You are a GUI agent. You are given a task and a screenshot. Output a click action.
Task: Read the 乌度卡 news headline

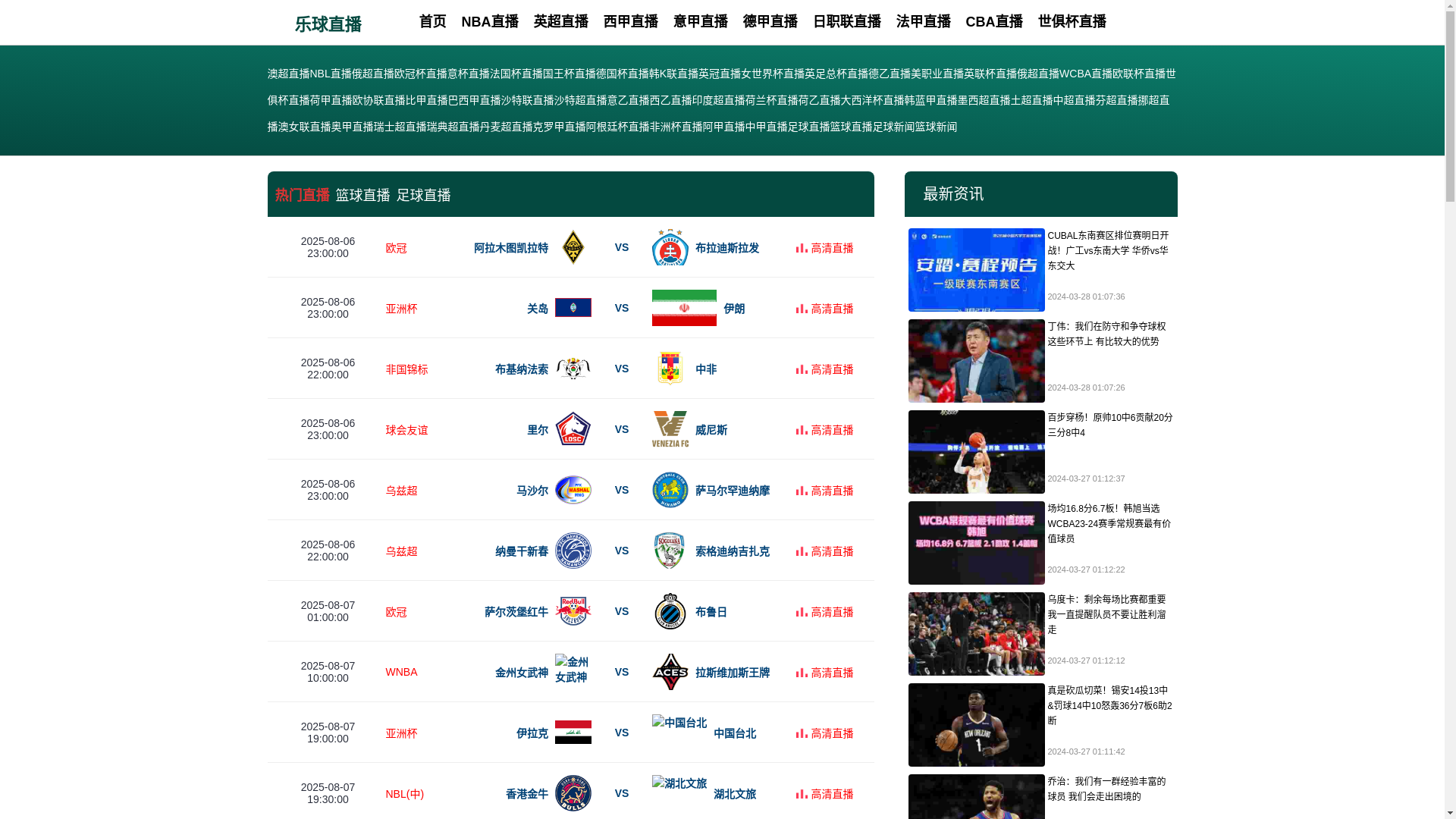click(1107, 614)
